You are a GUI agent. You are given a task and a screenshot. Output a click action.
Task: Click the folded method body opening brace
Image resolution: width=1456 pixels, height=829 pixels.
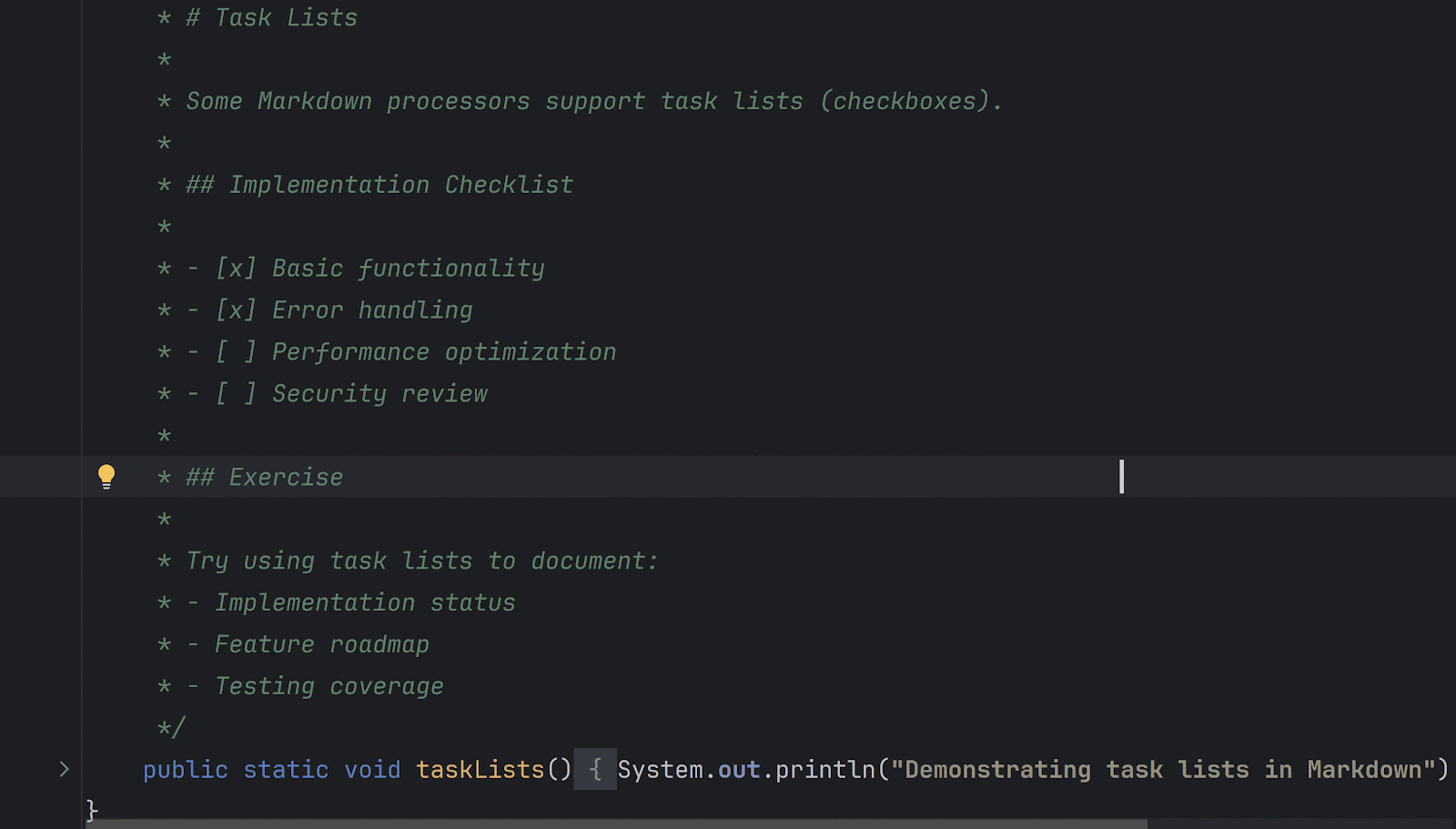tap(595, 770)
